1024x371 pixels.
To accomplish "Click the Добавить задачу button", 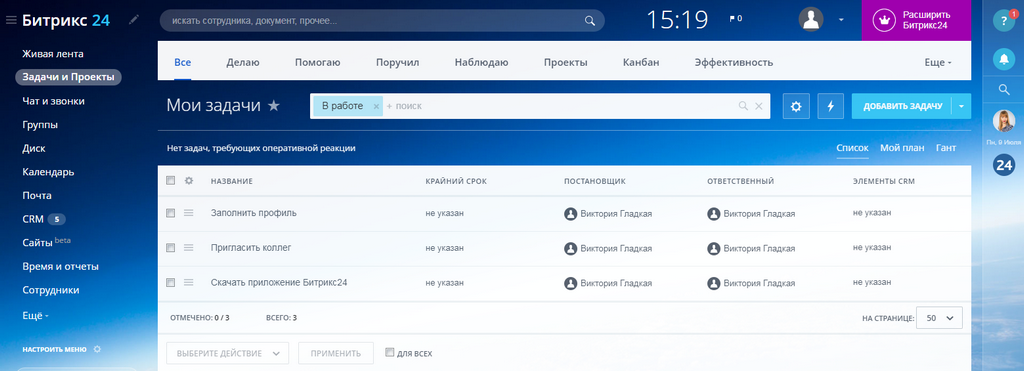I will (902, 106).
